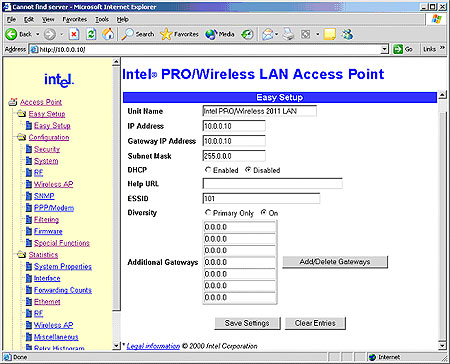450x364 pixels.
Task: Click the Unit Name input field
Action: [x=260, y=111]
